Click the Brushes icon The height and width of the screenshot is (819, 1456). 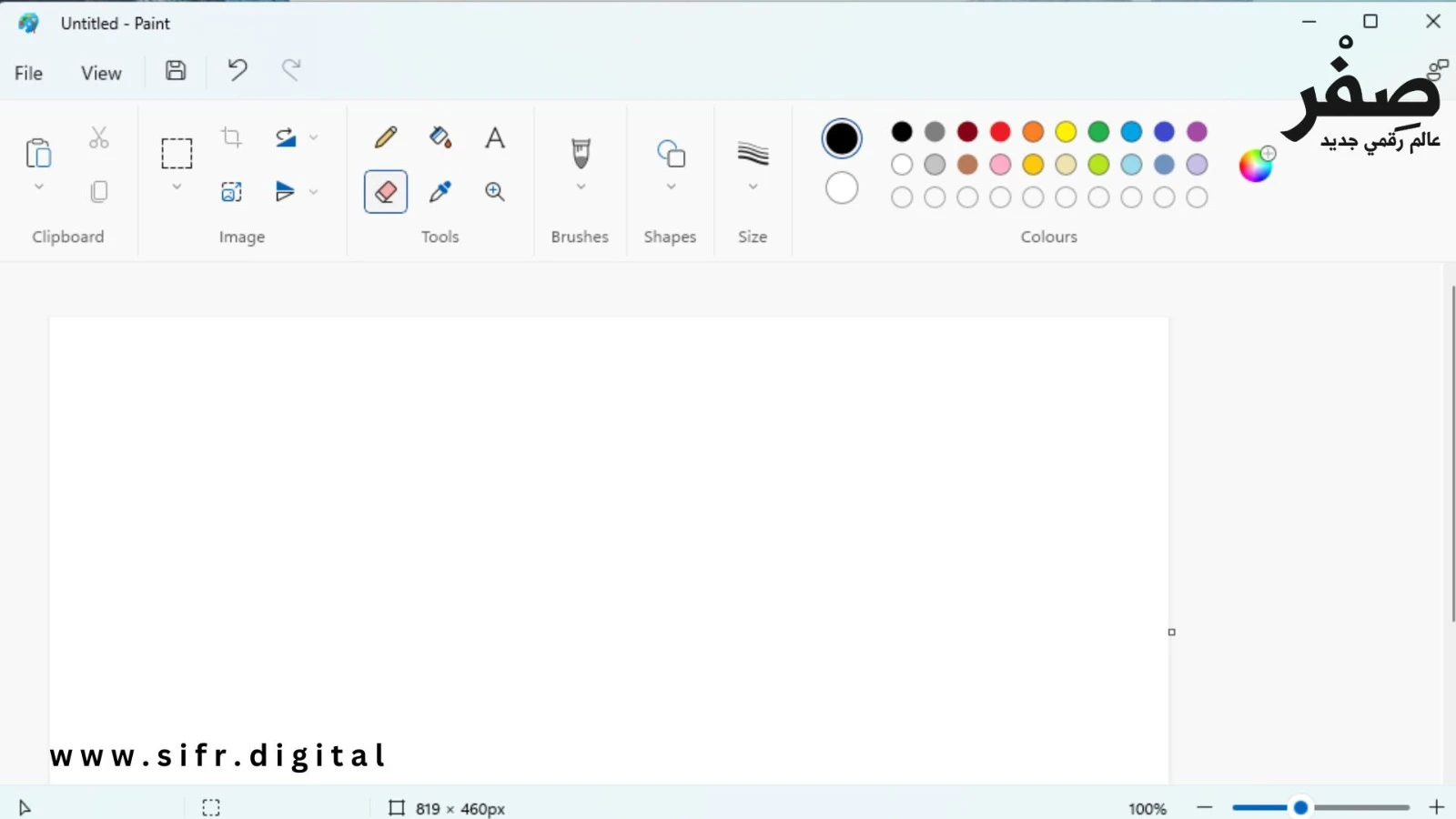(581, 153)
